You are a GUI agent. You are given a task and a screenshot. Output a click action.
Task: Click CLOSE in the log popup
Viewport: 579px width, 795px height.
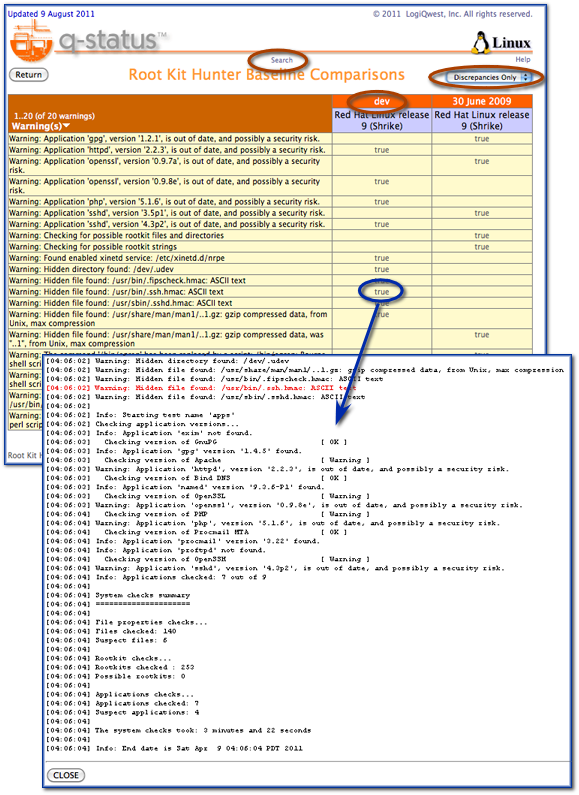click(x=66, y=775)
